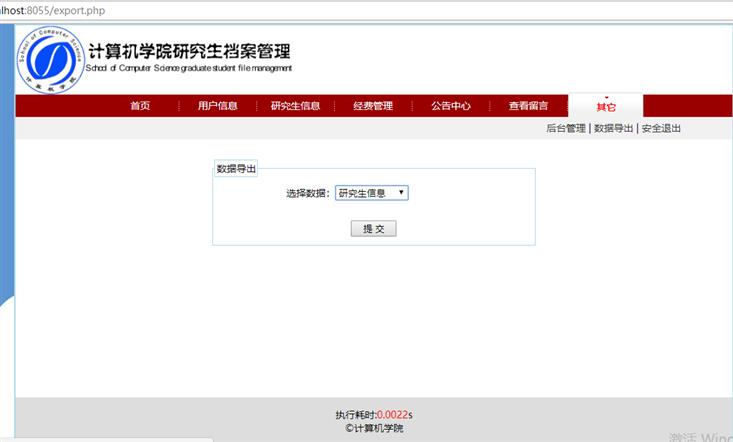
Task: Click the 数据导出 fieldset legend label
Action: coord(236,169)
